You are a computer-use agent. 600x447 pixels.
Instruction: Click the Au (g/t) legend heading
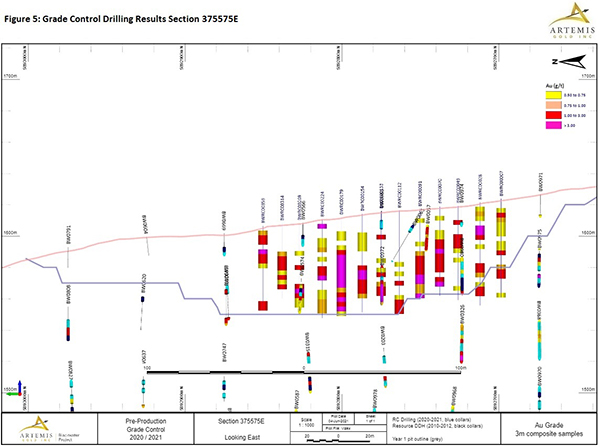pos(554,86)
